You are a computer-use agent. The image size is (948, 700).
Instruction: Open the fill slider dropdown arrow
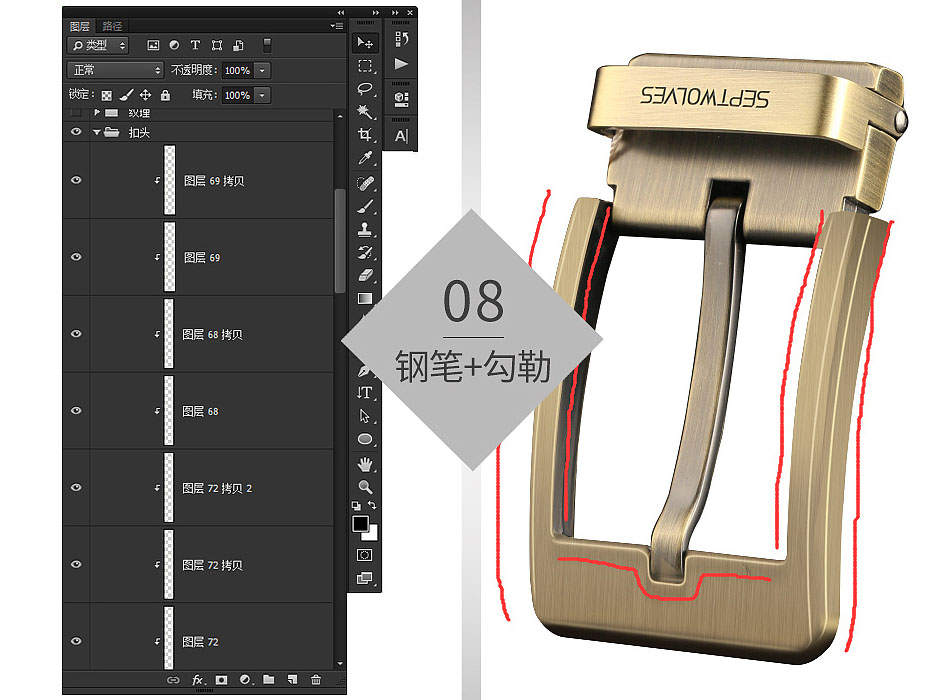[262, 96]
